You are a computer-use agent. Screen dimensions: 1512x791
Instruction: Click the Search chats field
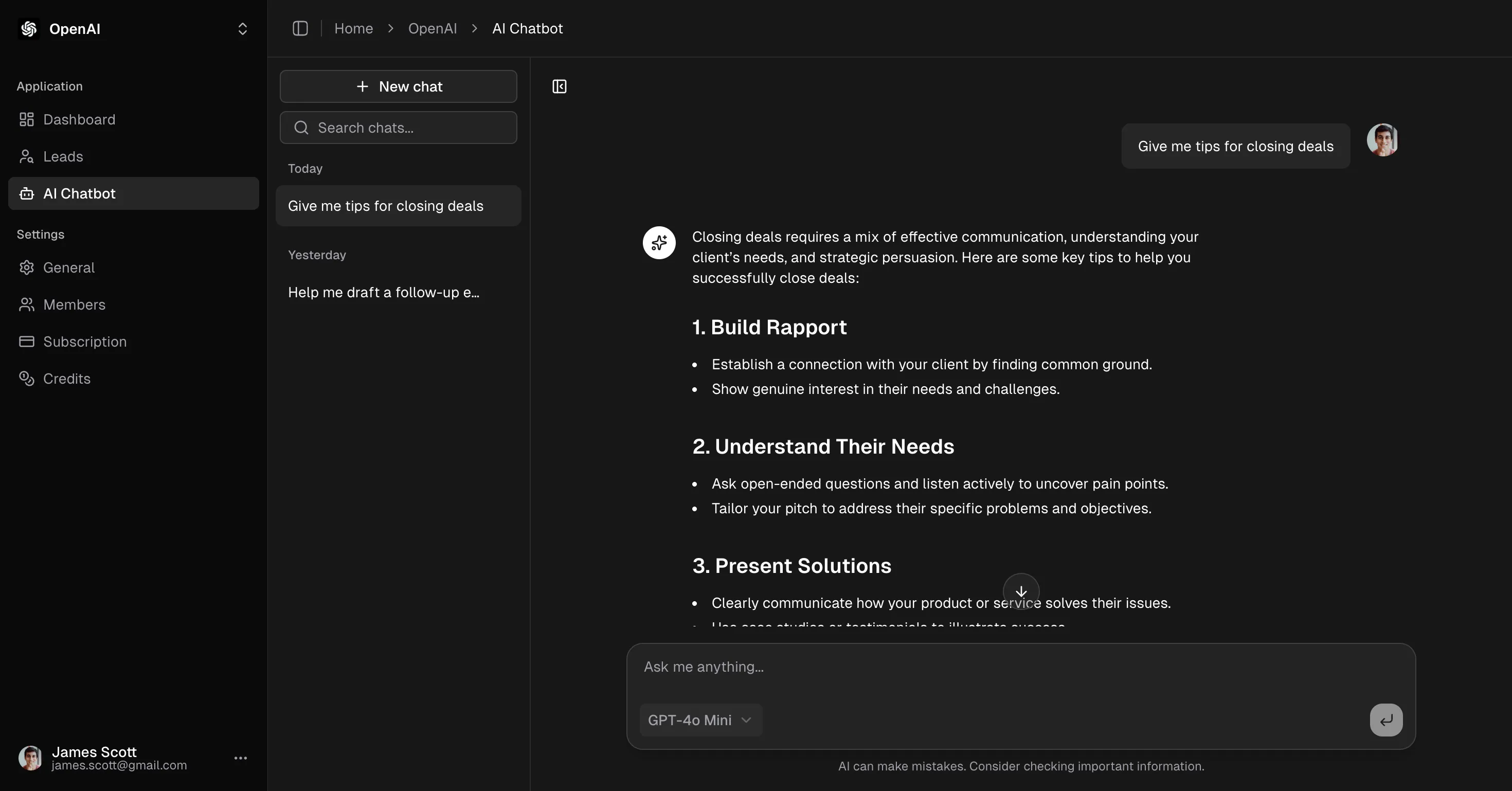click(x=398, y=128)
